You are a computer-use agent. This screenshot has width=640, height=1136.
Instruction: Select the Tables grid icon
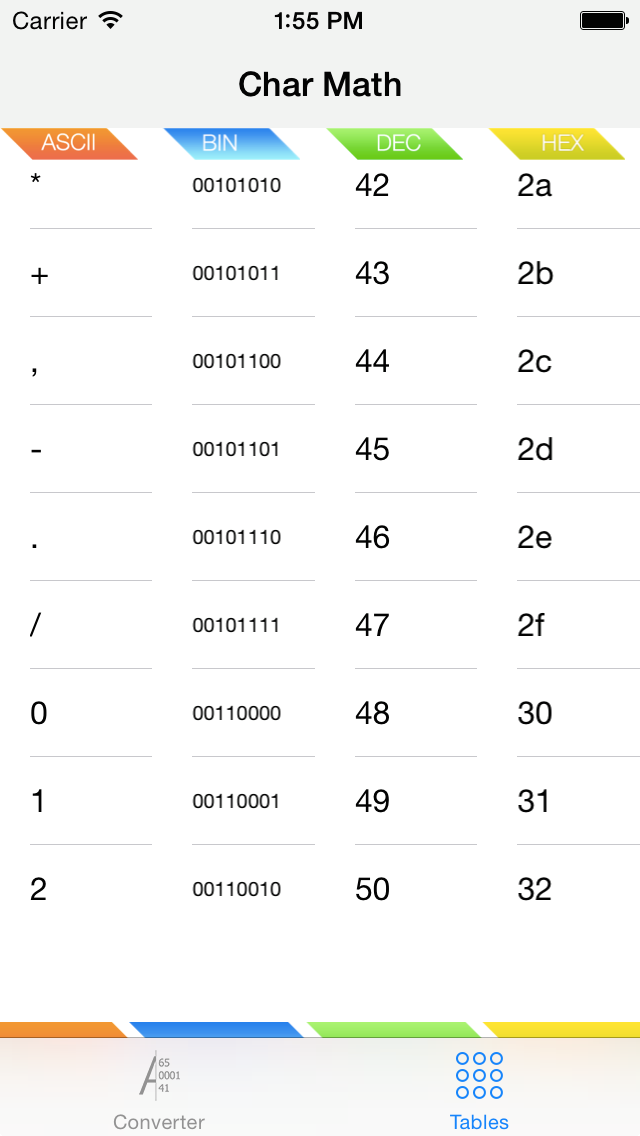click(x=479, y=1075)
